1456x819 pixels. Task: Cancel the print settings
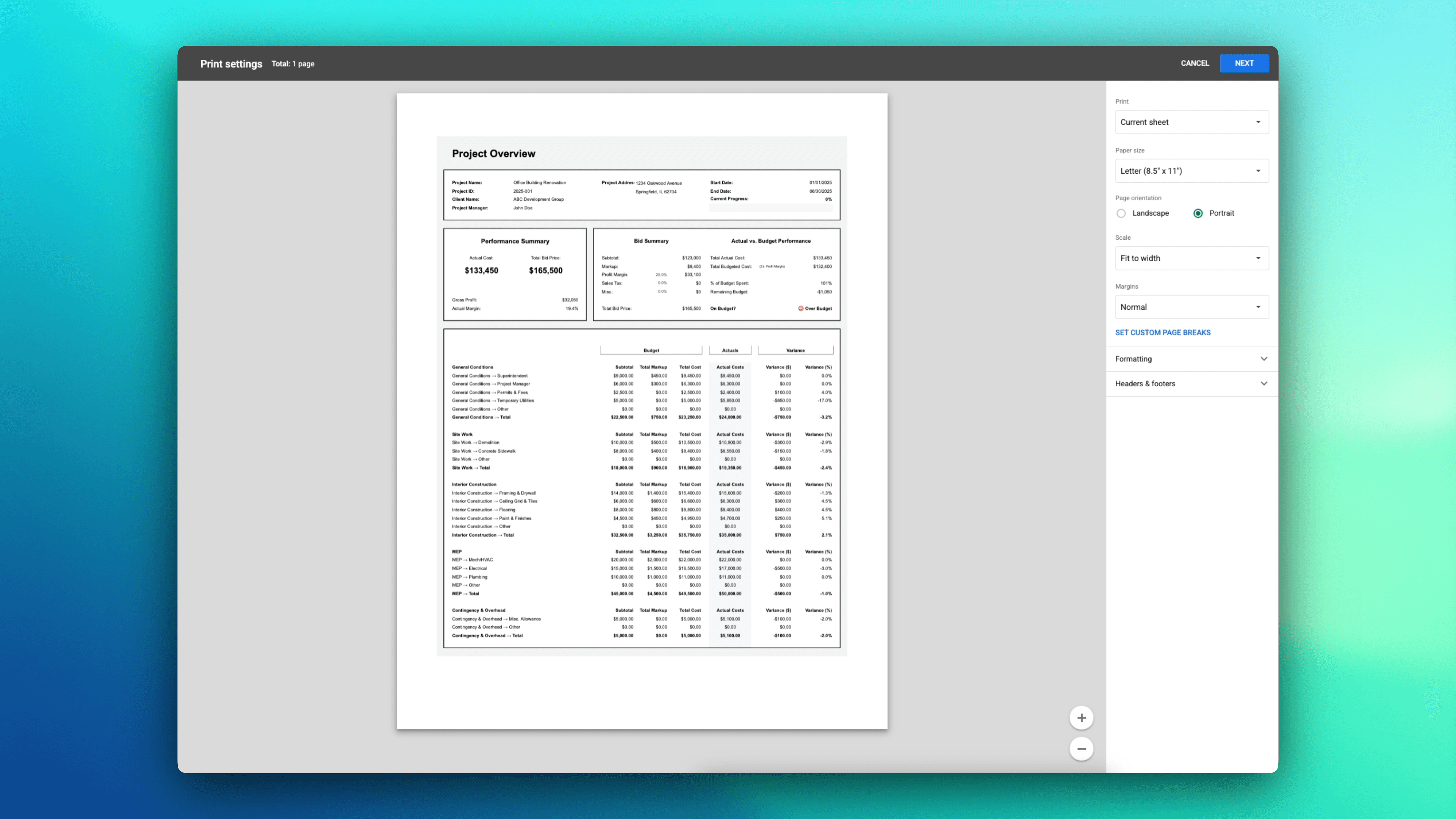tap(1194, 63)
